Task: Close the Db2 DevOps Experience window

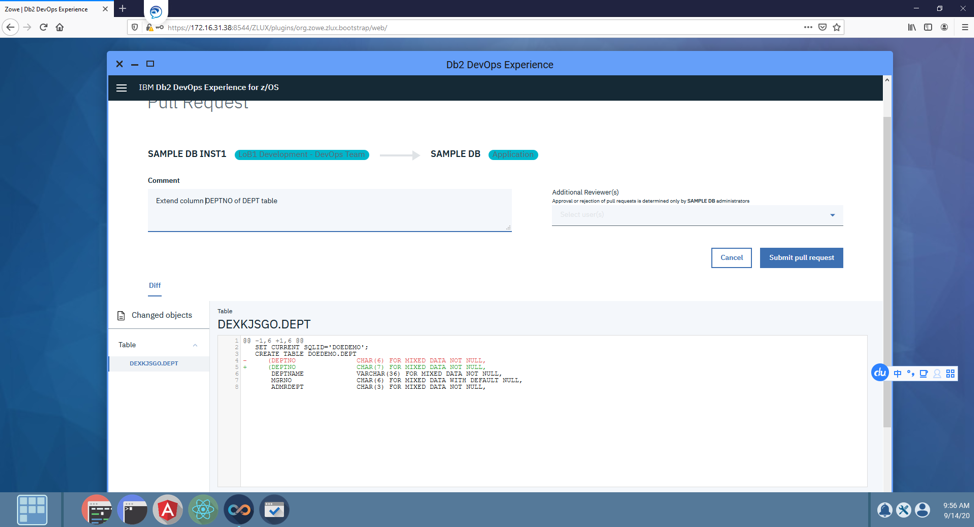Action: point(119,64)
